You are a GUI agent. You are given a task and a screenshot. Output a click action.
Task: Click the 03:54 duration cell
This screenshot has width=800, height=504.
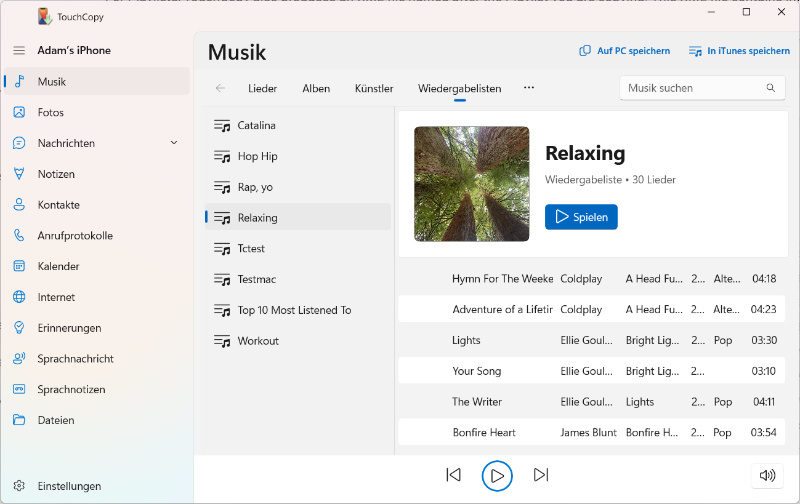pos(763,432)
